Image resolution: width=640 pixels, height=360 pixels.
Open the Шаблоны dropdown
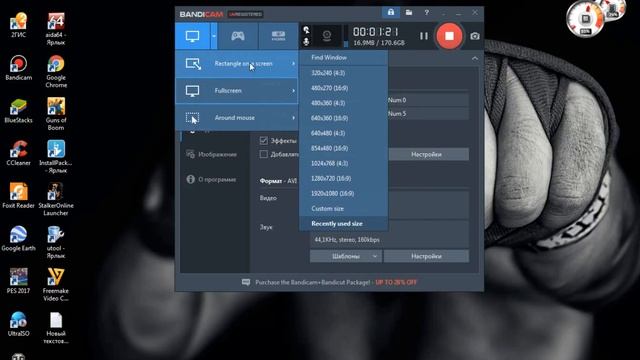346,256
